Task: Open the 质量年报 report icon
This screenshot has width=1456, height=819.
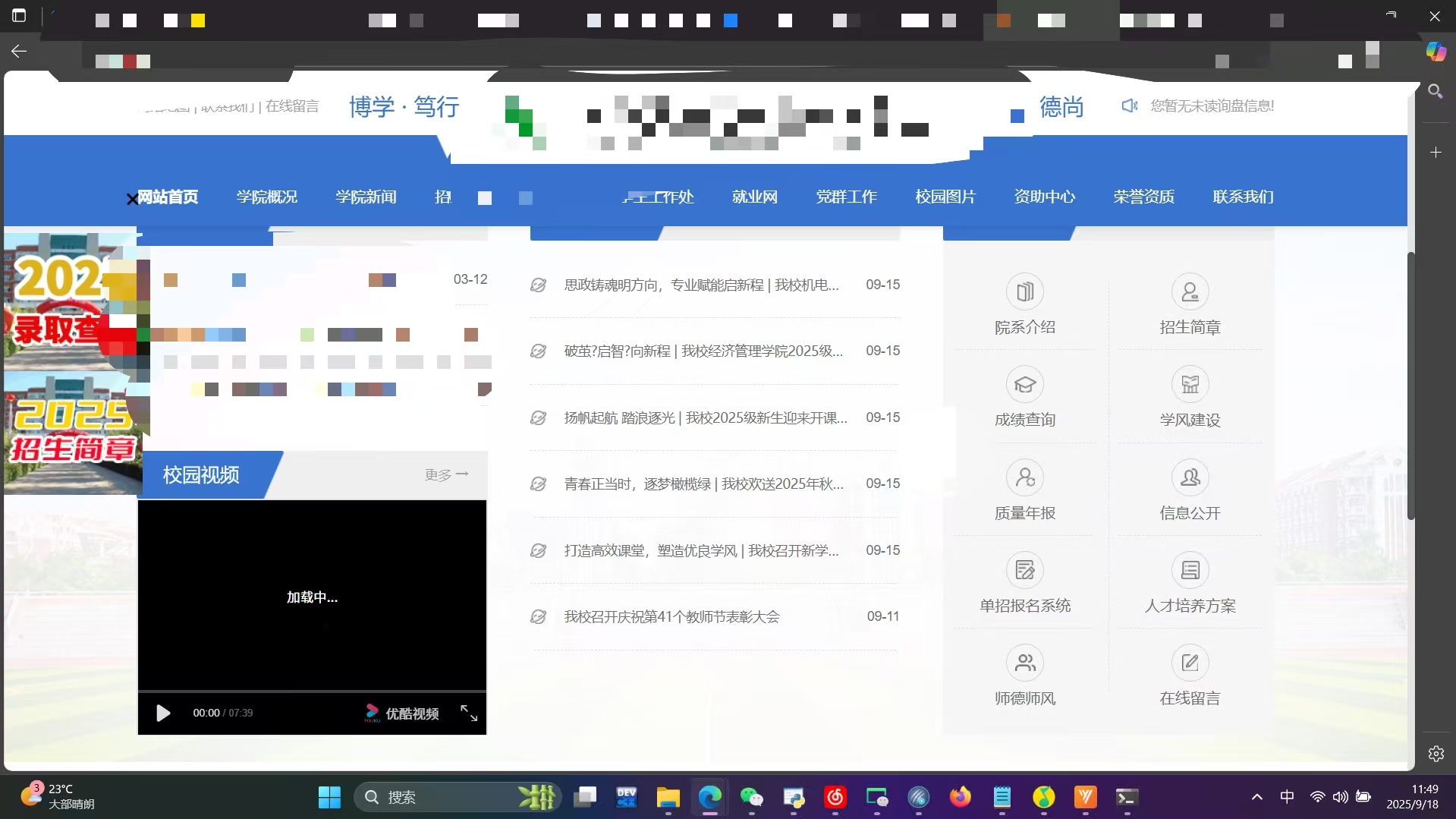Action: [x=1024, y=478]
